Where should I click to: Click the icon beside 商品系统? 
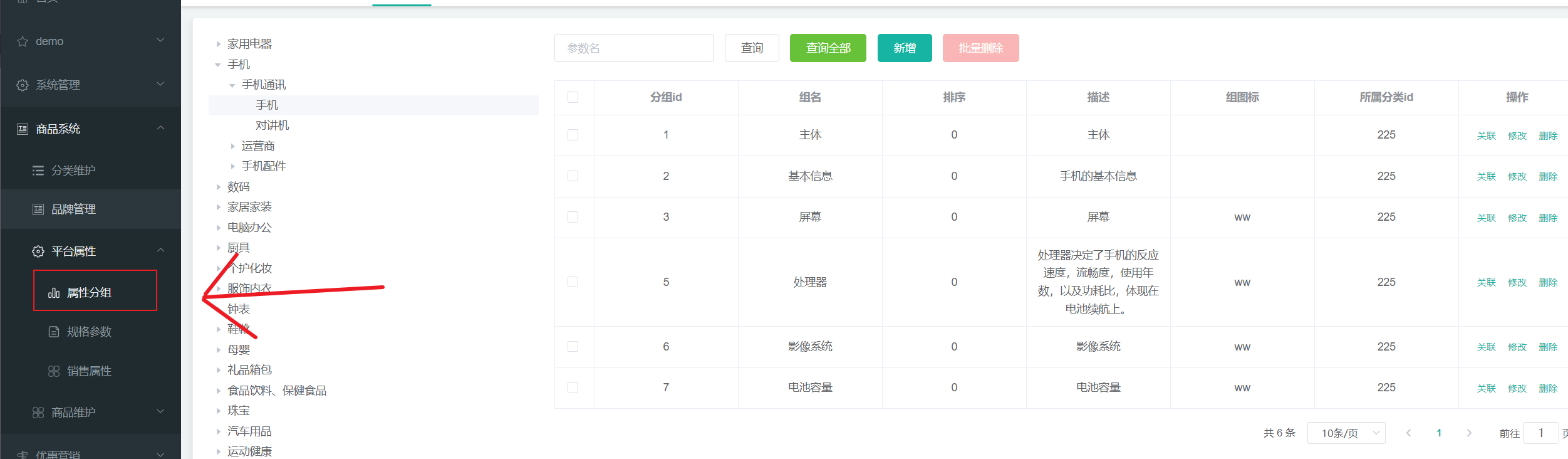pos(23,129)
